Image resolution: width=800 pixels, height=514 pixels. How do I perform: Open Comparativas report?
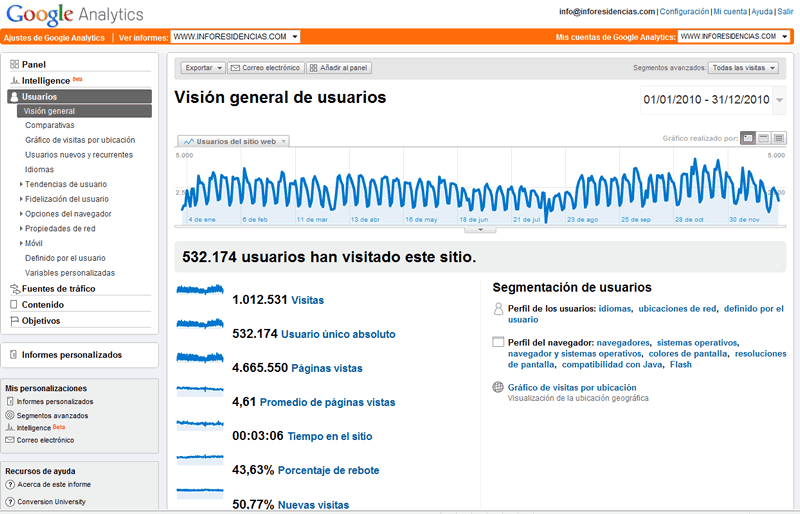[49, 125]
